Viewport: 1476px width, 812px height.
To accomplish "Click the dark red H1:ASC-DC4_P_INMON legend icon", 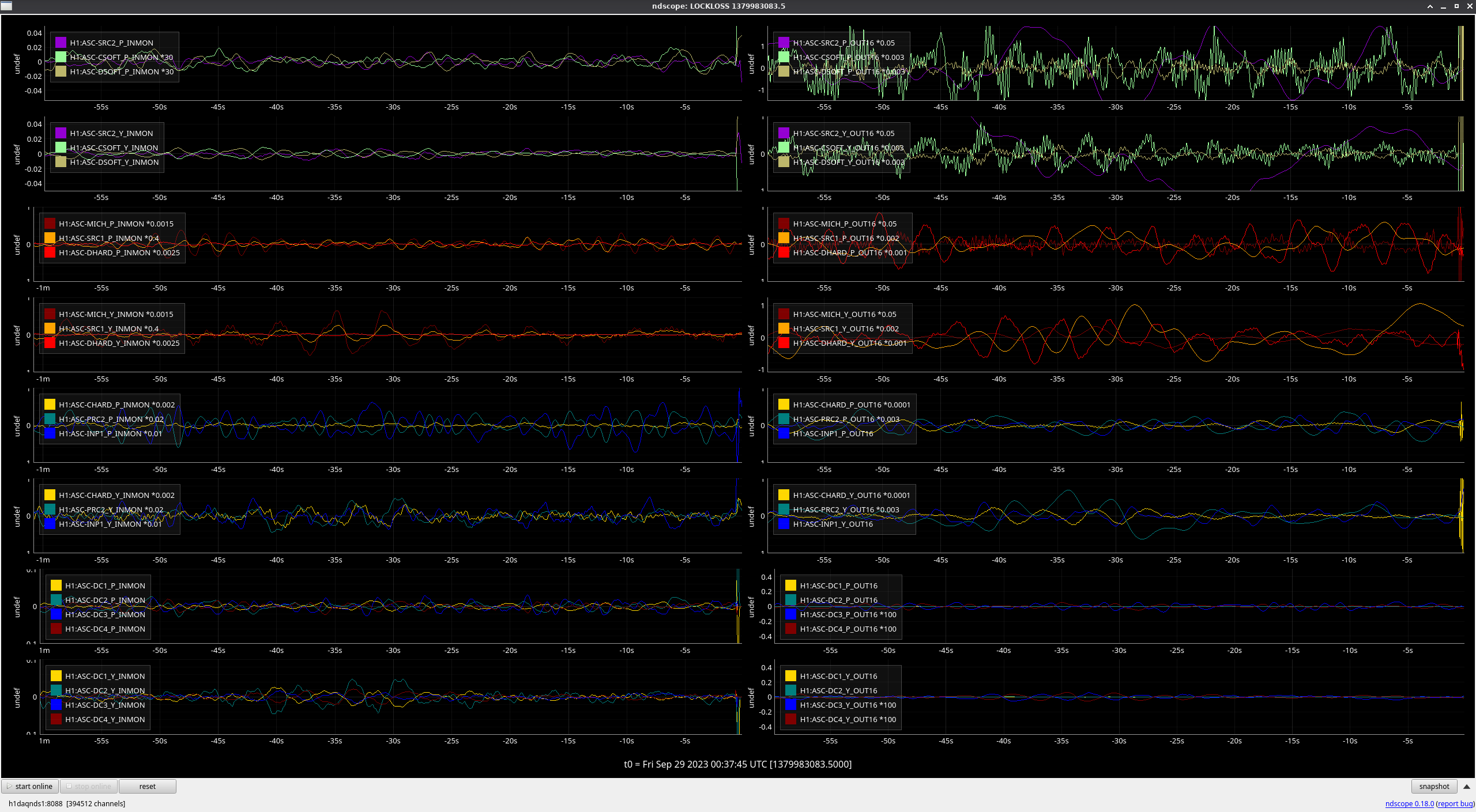I will pyautogui.click(x=56, y=629).
